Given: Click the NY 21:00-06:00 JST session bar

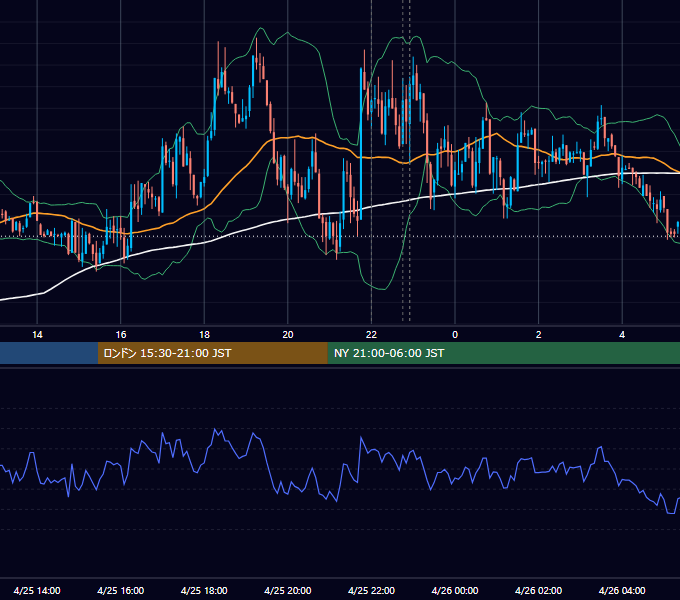Looking at the screenshot, I should pos(503,353).
